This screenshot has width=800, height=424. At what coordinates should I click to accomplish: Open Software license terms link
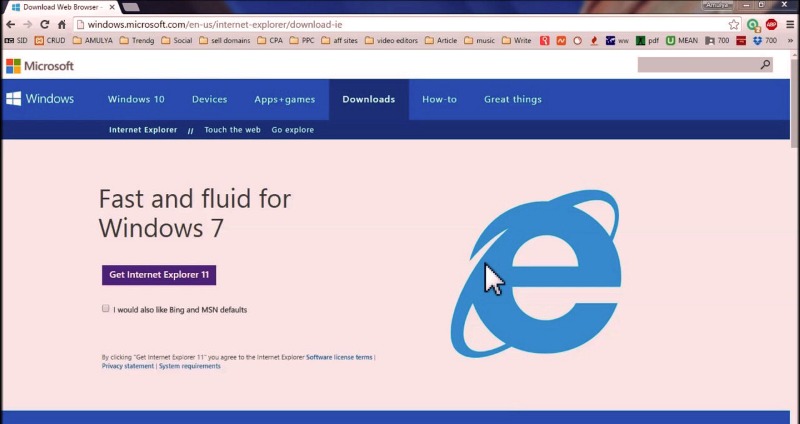coord(339,357)
